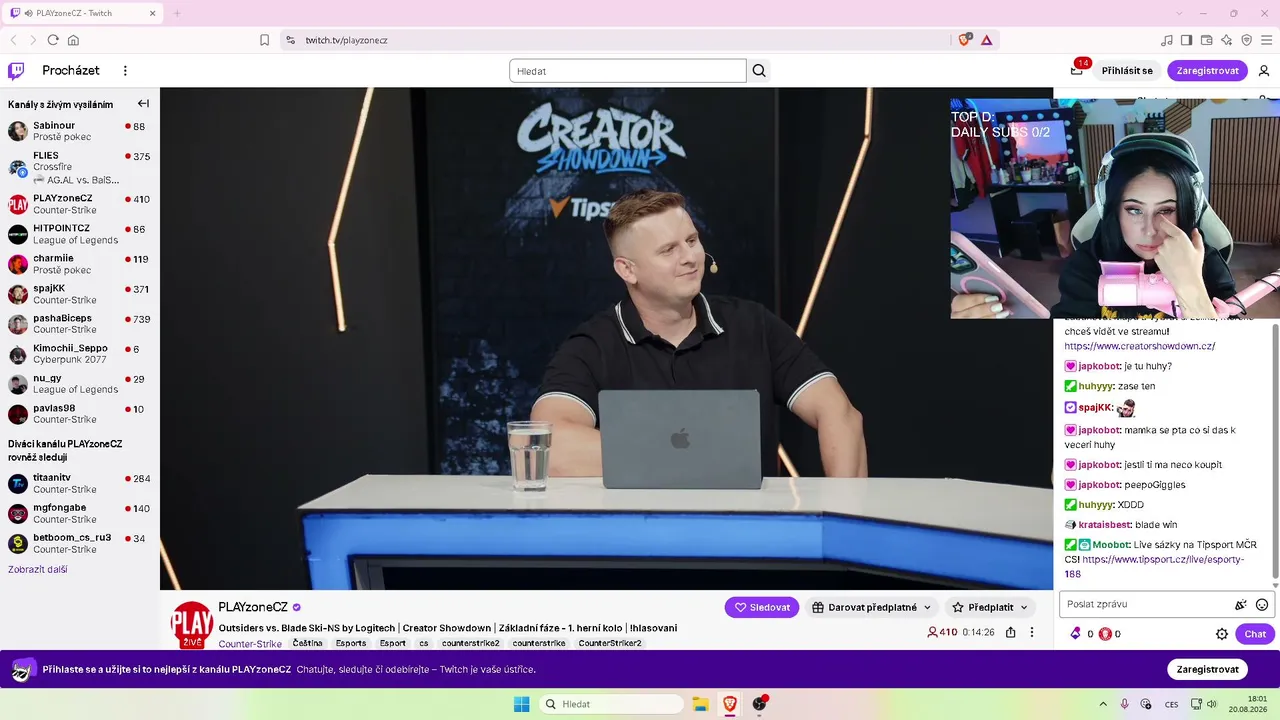The height and width of the screenshot is (720, 1280).
Task: Click the picture-in-picture webcam stream overlay
Action: [1115, 208]
